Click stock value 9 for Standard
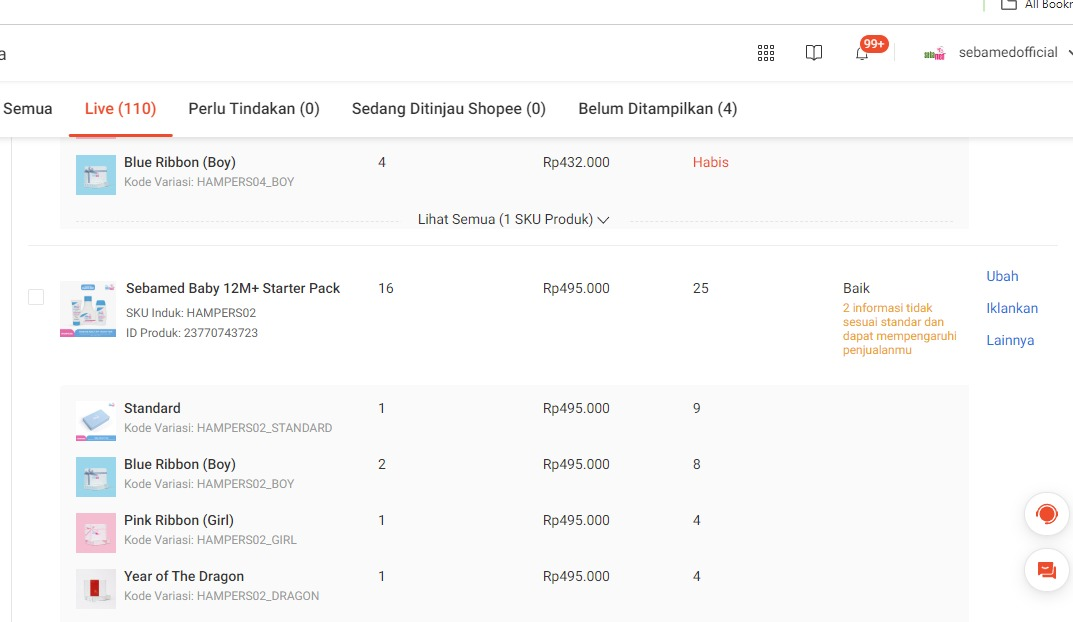Screen dimensions: 1073x622 click(697, 409)
